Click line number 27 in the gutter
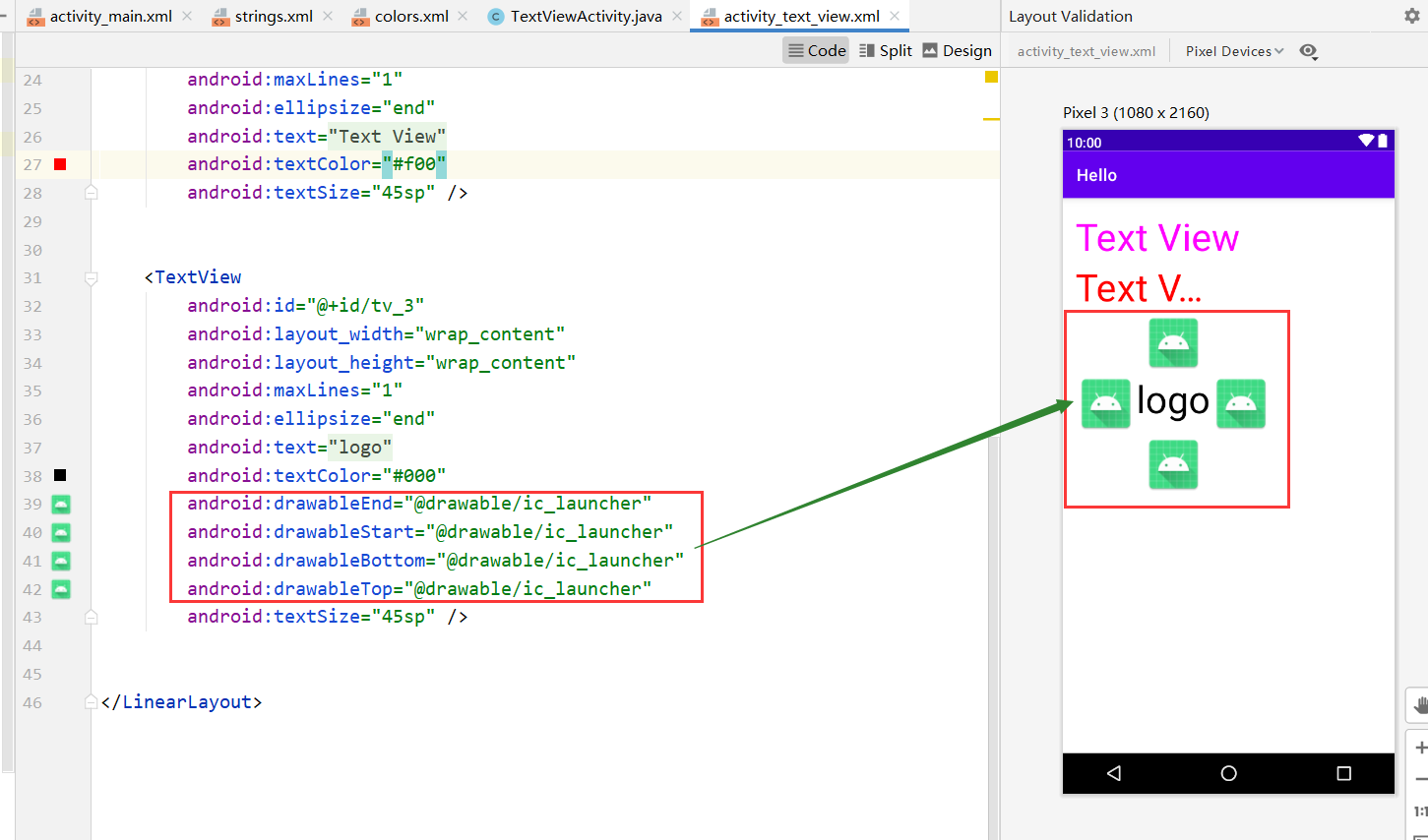 32,164
